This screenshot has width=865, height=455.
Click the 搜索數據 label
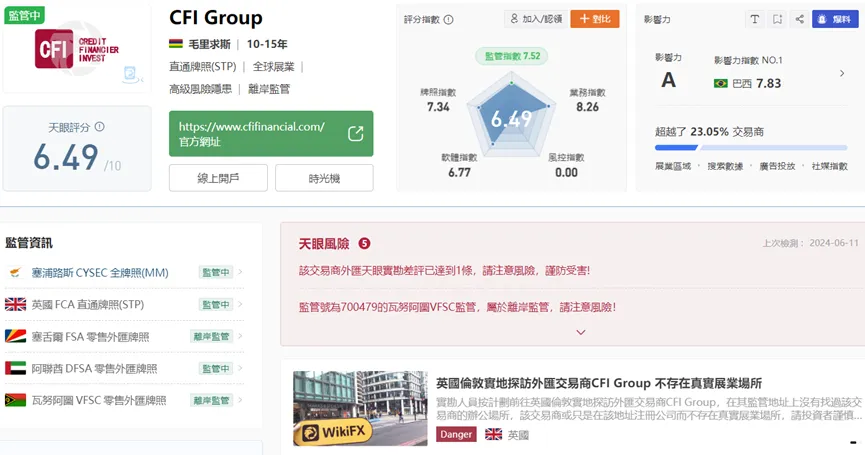tap(725, 166)
